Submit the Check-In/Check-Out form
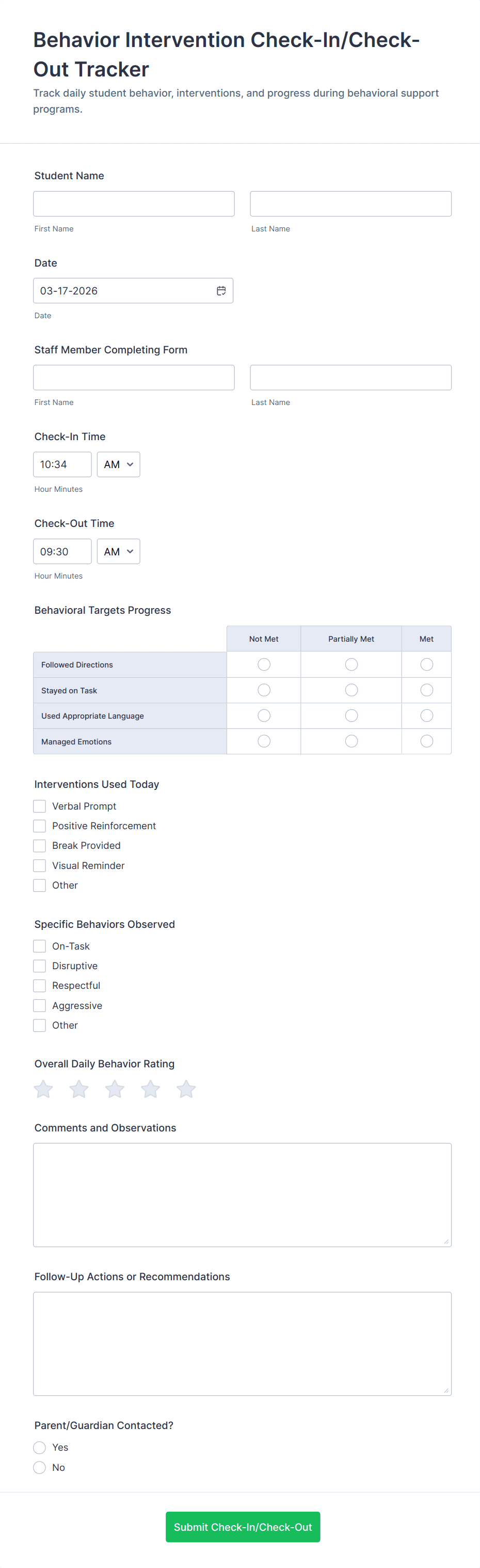 coord(243,1527)
